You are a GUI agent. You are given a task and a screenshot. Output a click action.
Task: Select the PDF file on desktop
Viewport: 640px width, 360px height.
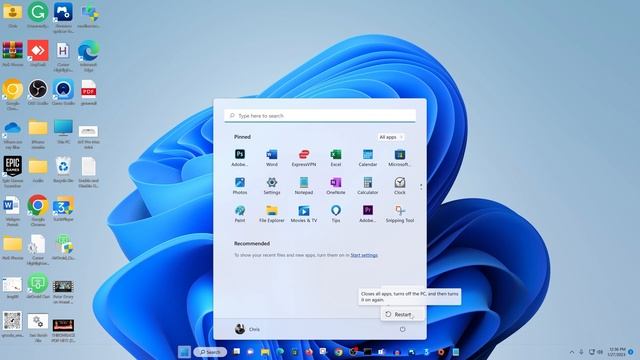coord(89,92)
